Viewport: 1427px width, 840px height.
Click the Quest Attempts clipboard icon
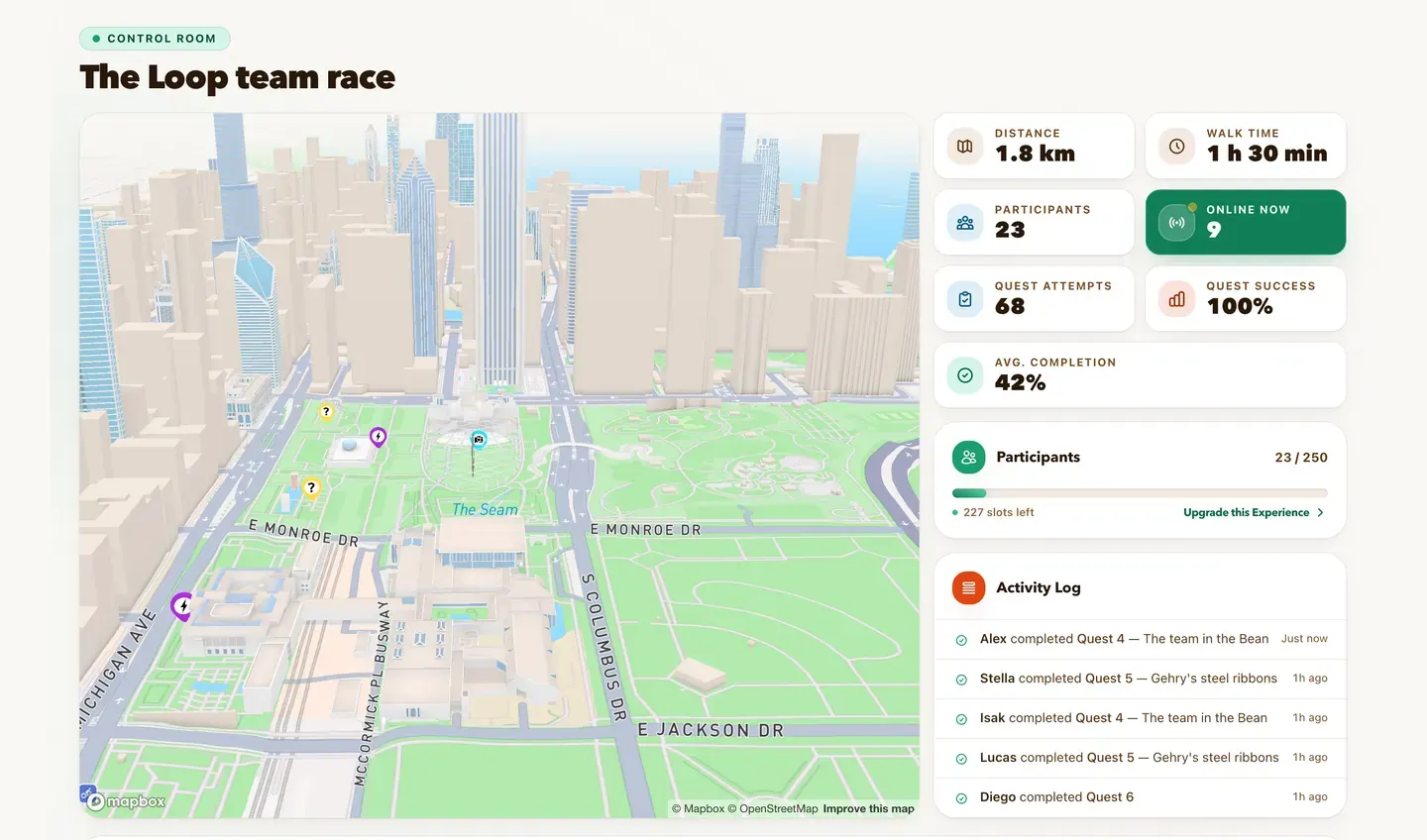[965, 299]
